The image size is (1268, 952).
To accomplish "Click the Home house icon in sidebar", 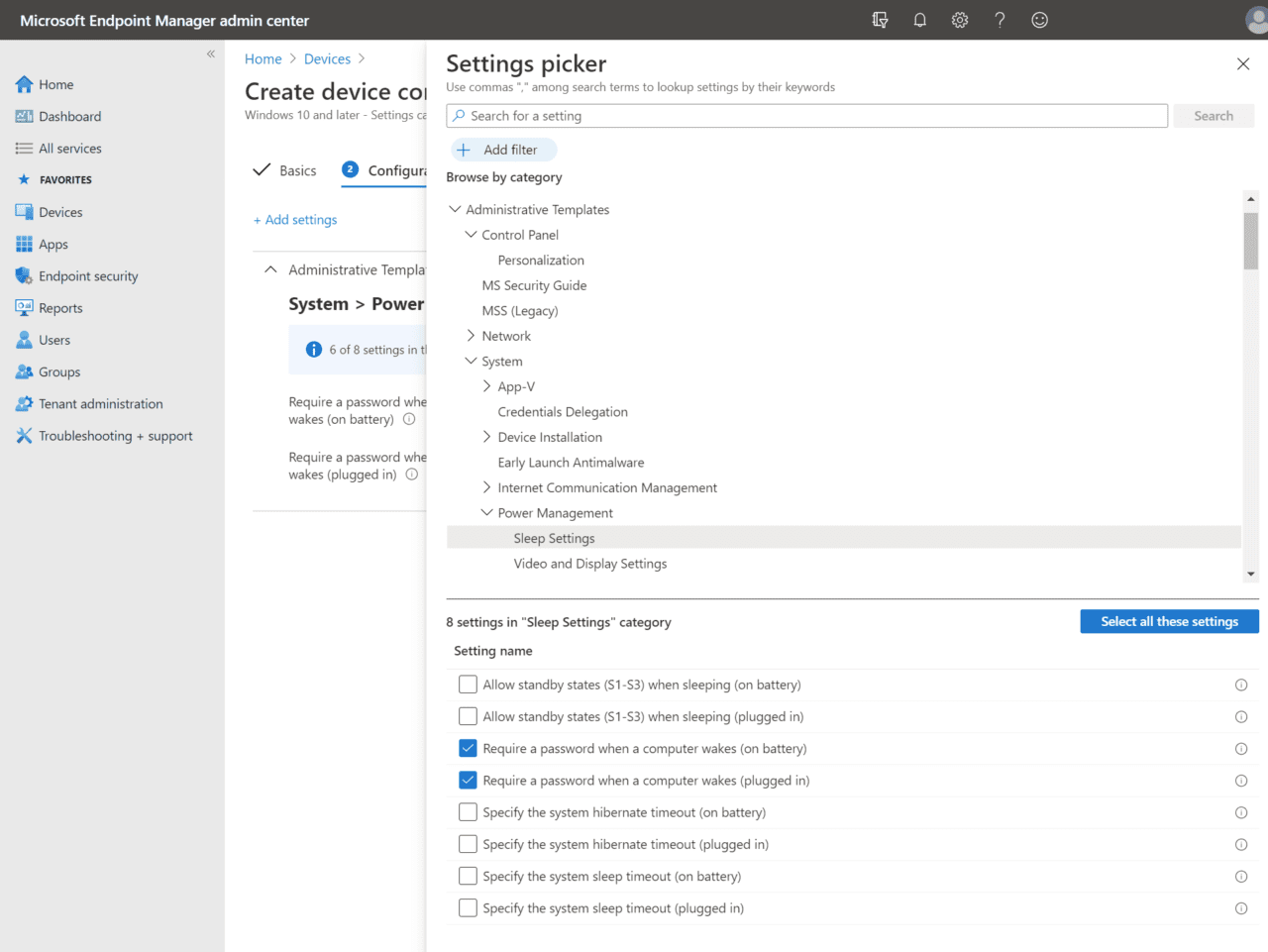I will click(x=24, y=84).
